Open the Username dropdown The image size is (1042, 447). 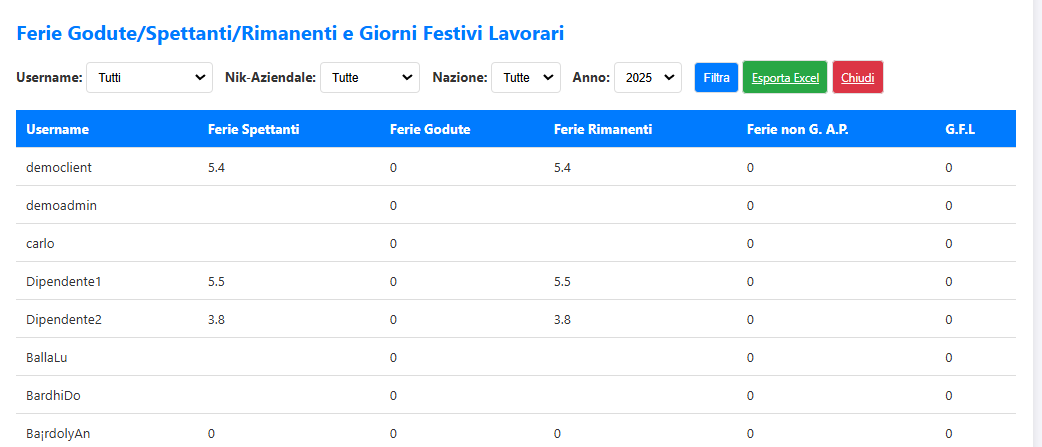[149, 77]
